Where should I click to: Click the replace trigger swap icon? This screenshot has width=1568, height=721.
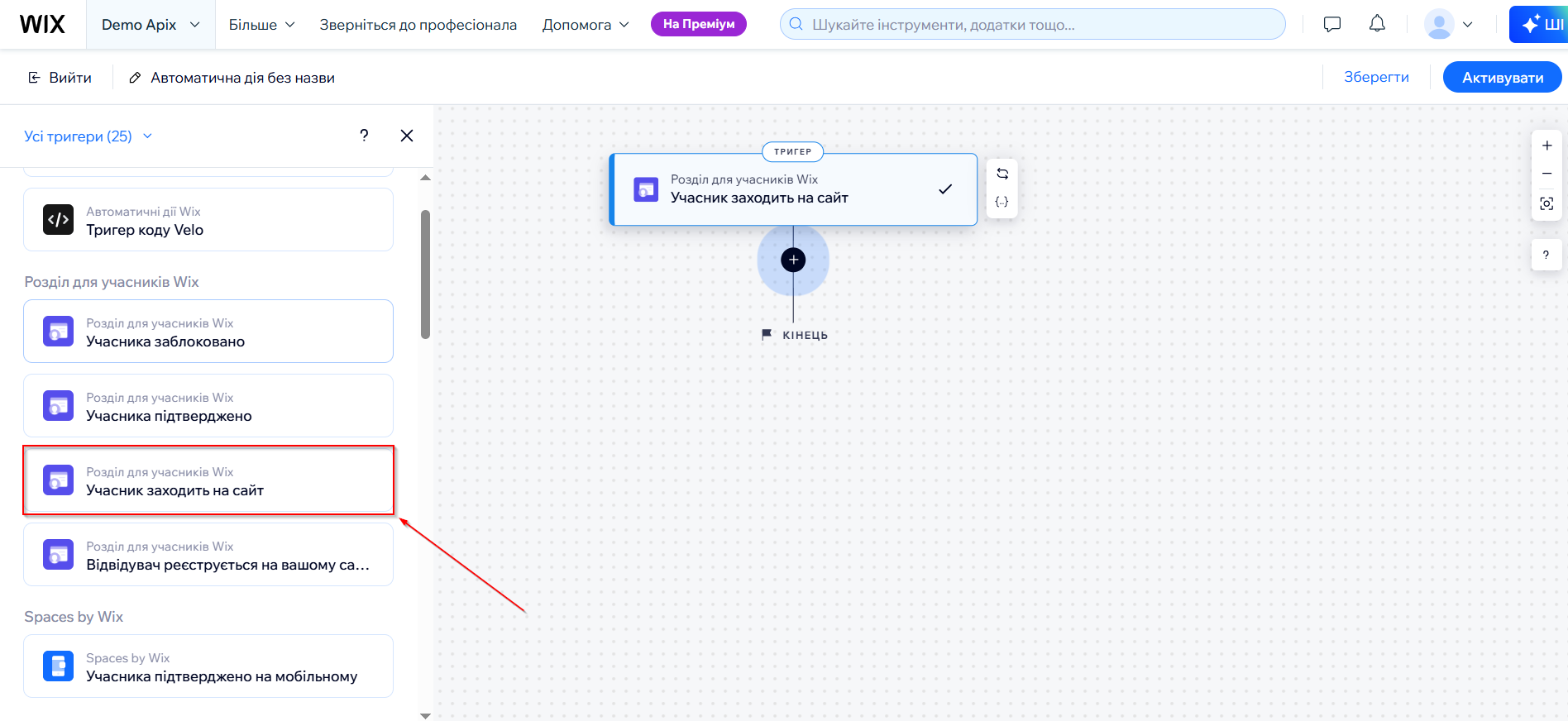[1002, 174]
